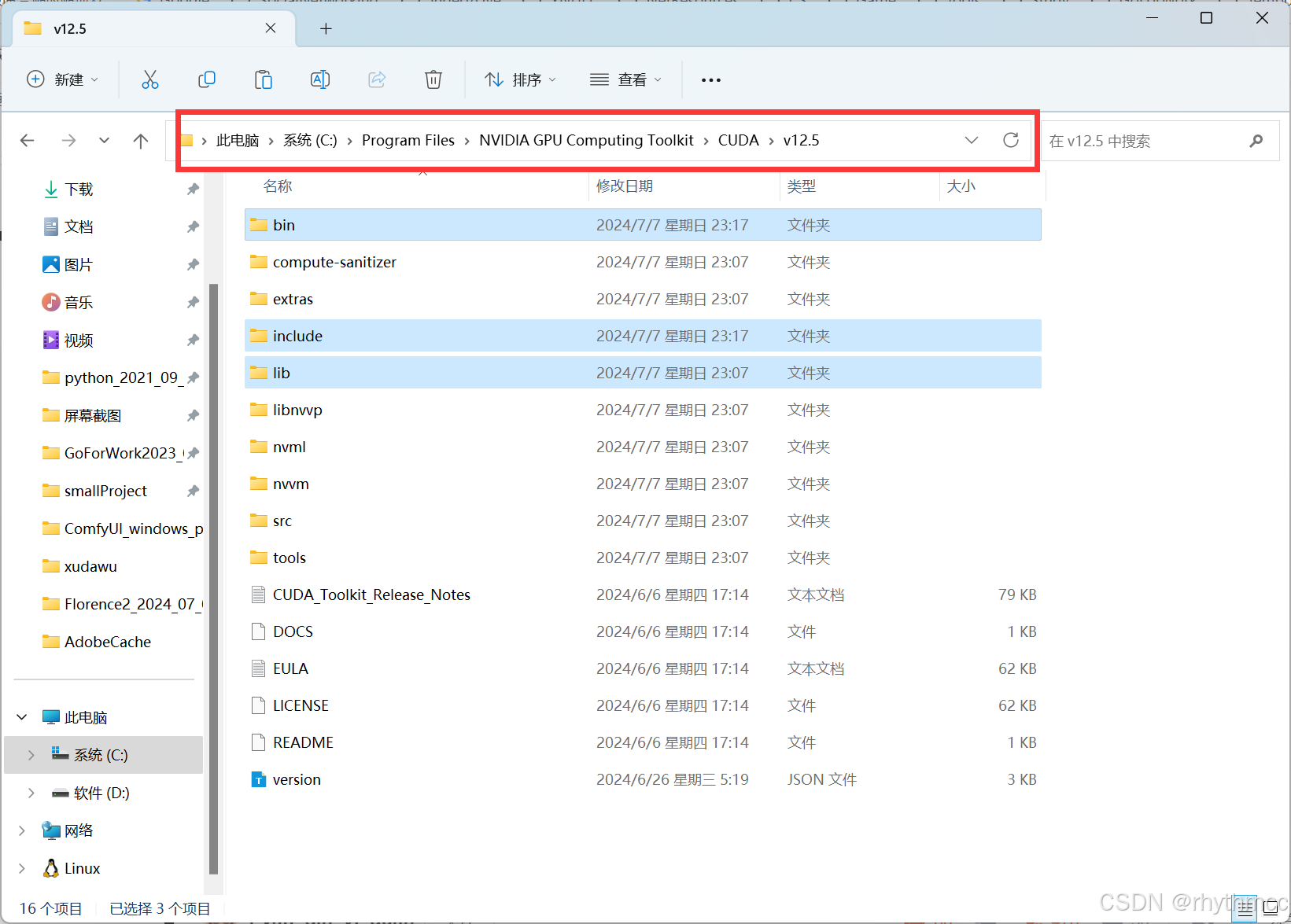Viewport: 1291px width, 924px height.
Task: Open AdobeCache folder in sidebar
Action: point(96,642)
